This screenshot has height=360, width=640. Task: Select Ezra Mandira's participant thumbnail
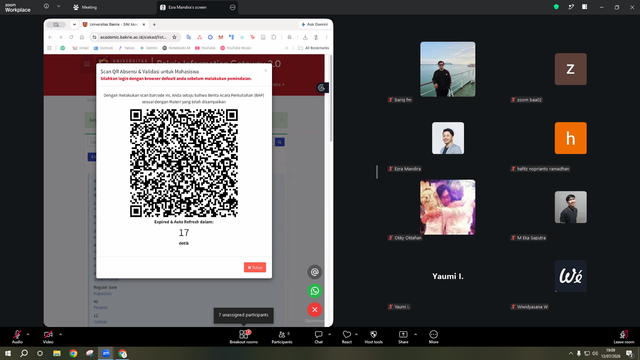point(448,138)
